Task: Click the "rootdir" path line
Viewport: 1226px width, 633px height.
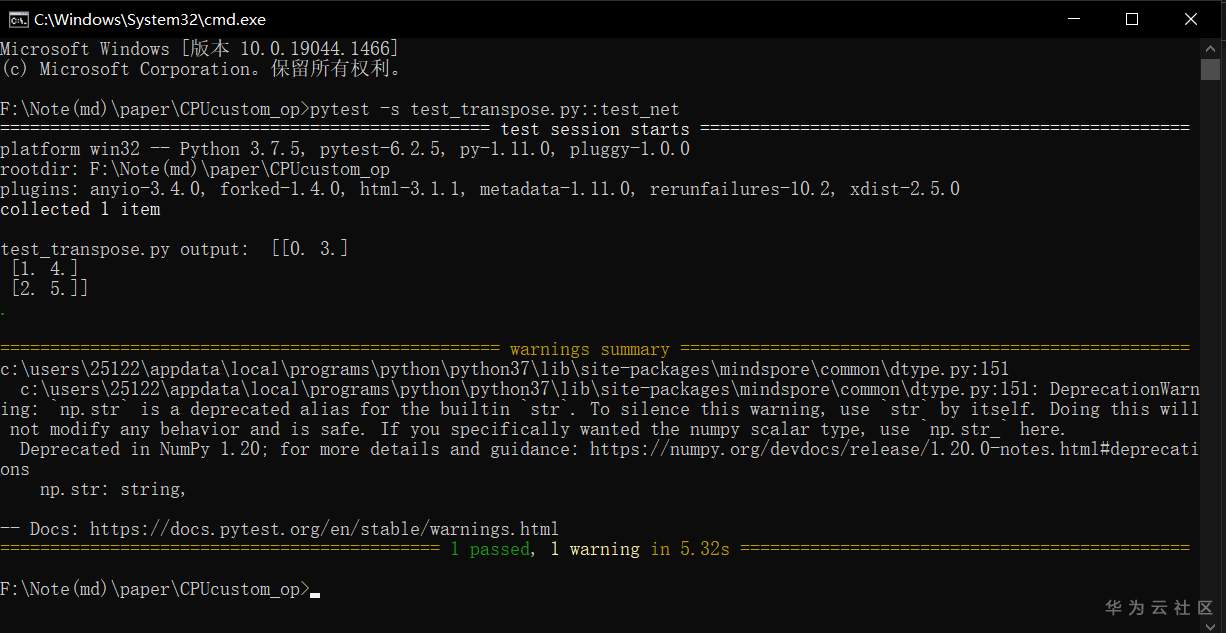Action: click(x=195, y=169)
